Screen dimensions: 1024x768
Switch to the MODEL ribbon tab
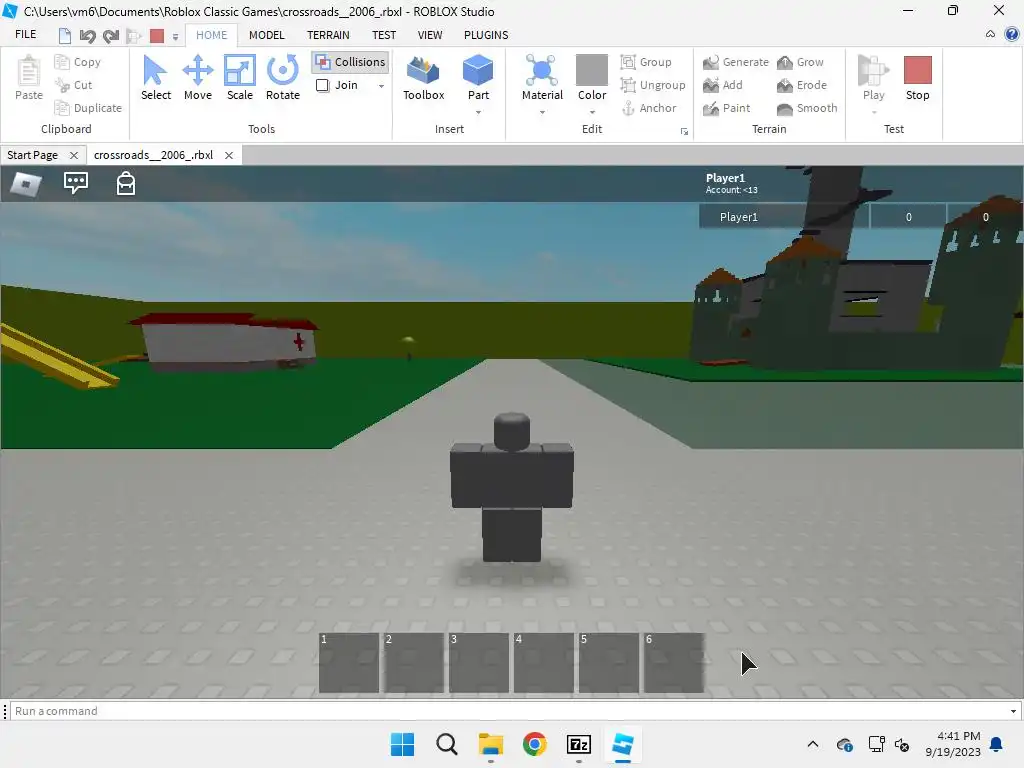tap(266, 35)
